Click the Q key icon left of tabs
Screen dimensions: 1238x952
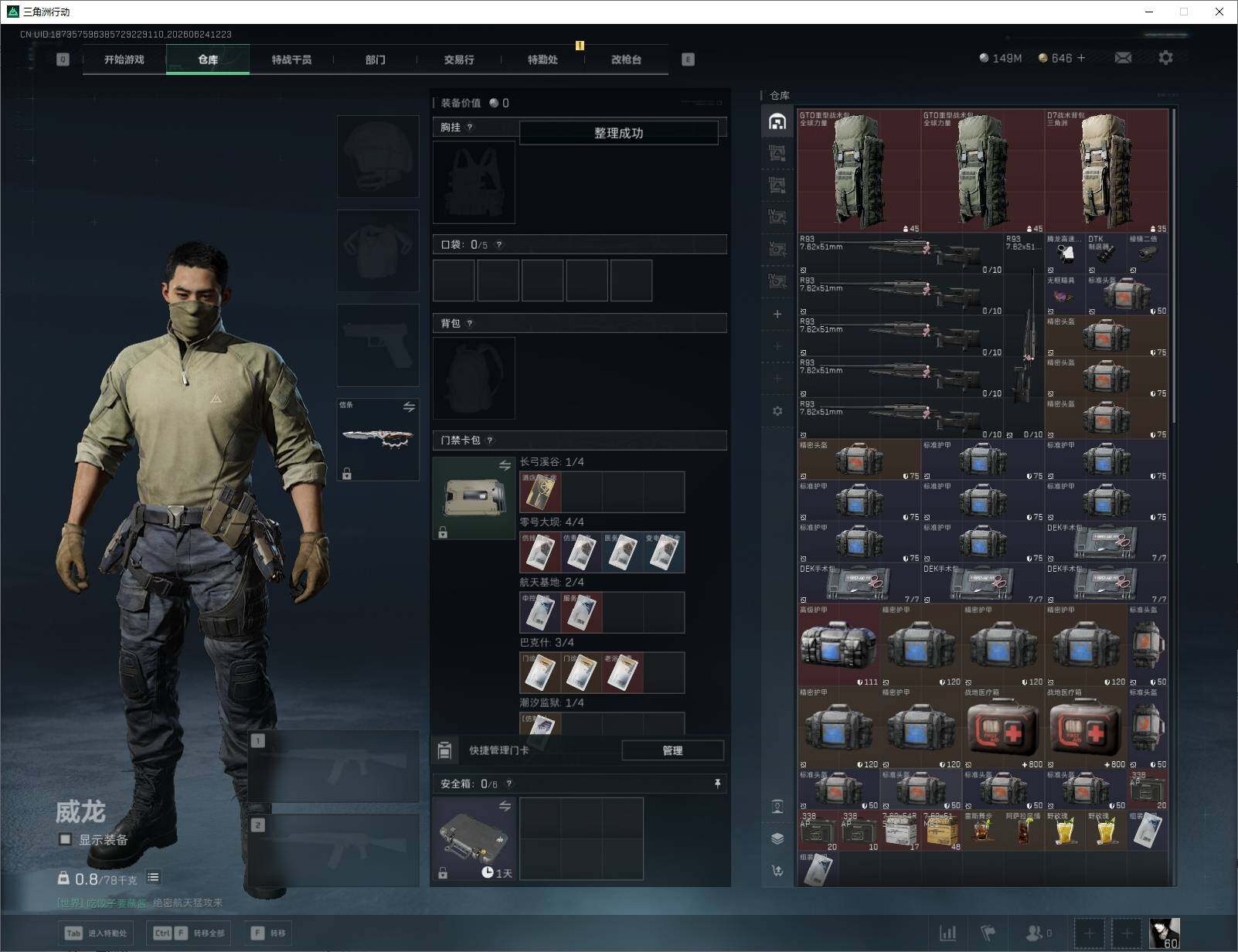coord(63,59)
